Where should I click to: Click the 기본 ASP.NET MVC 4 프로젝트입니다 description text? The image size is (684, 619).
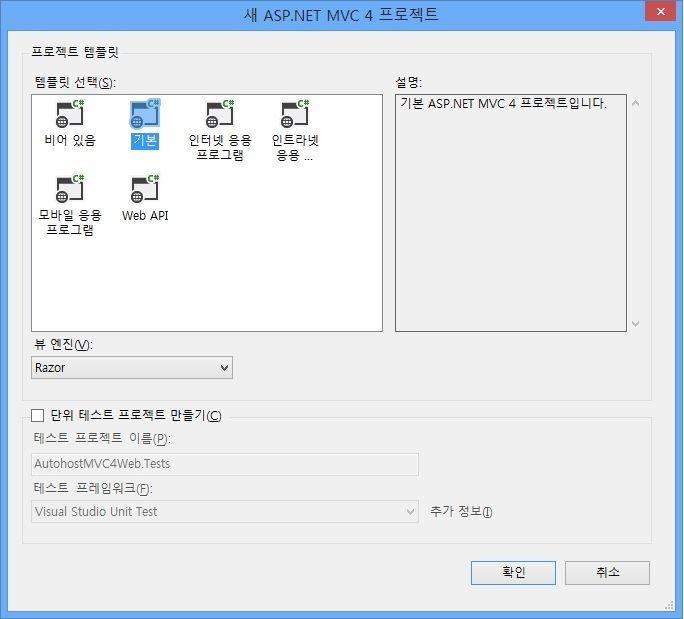point(503,103)
